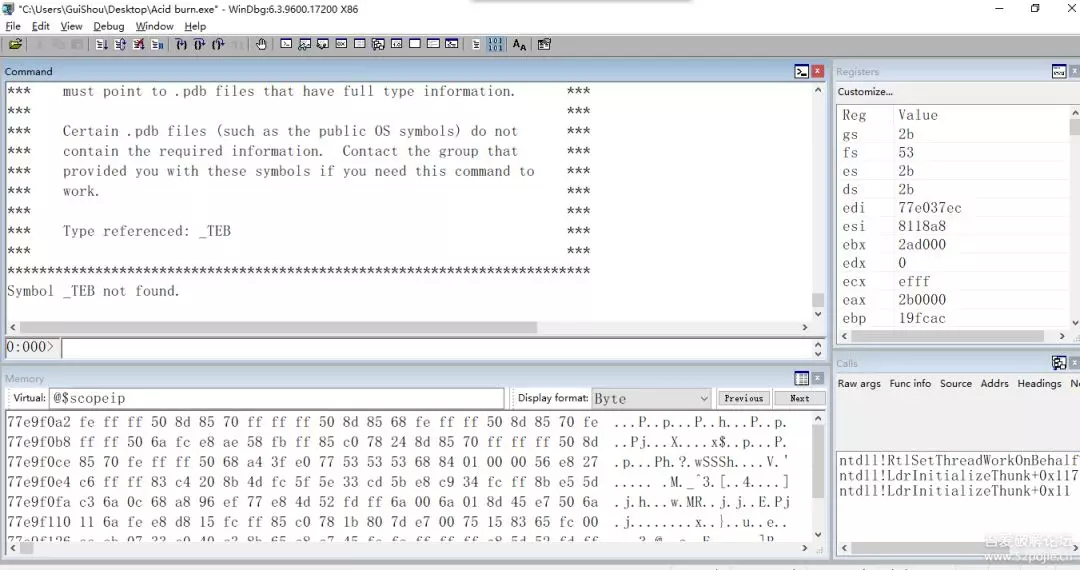Open the Locals window via toolbar icon
1080x570 pixels.
tap(322, 44)
